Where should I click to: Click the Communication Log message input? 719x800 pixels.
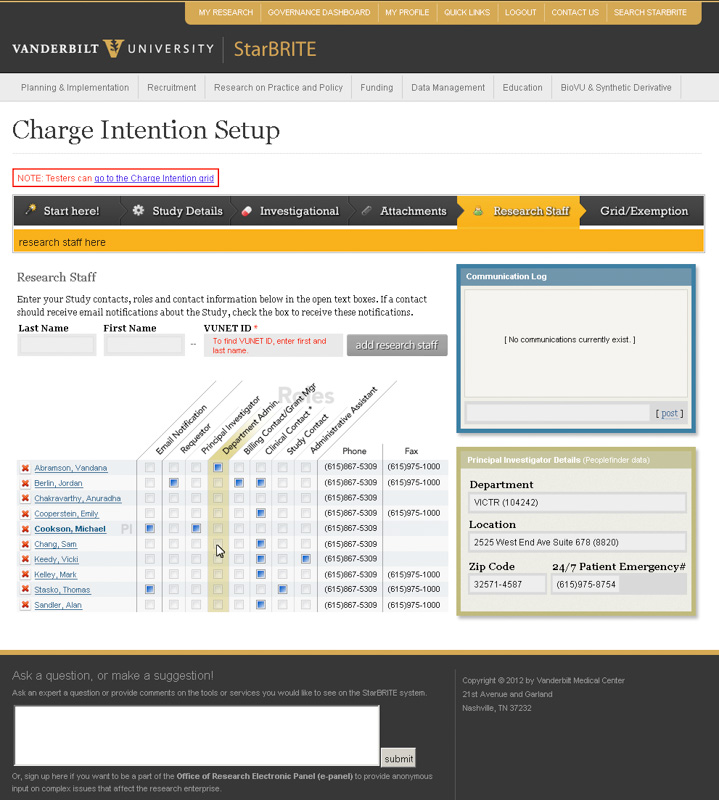[x=558, y=413]
